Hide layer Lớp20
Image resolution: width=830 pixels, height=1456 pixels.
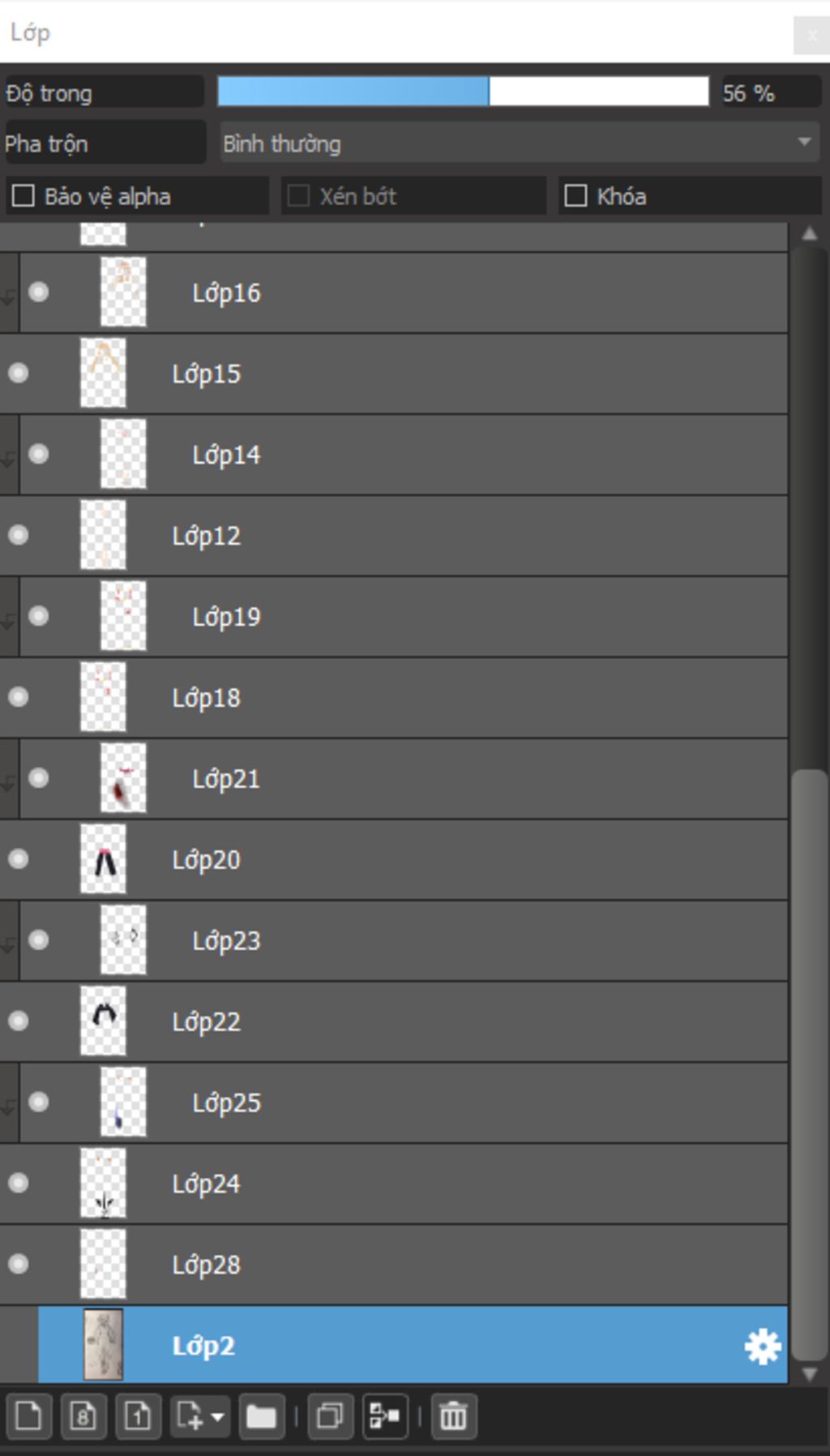pos(18,859)
